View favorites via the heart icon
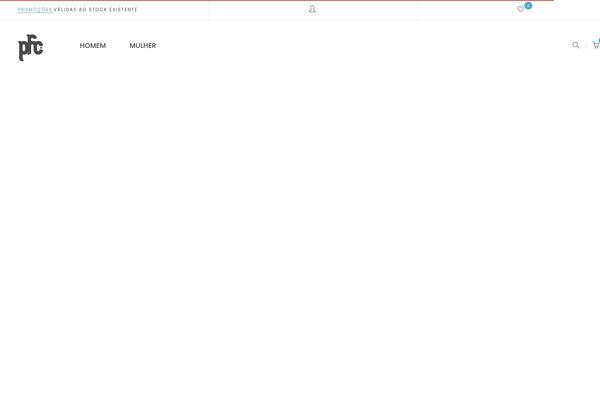The image size is (600, 400). 520,9
